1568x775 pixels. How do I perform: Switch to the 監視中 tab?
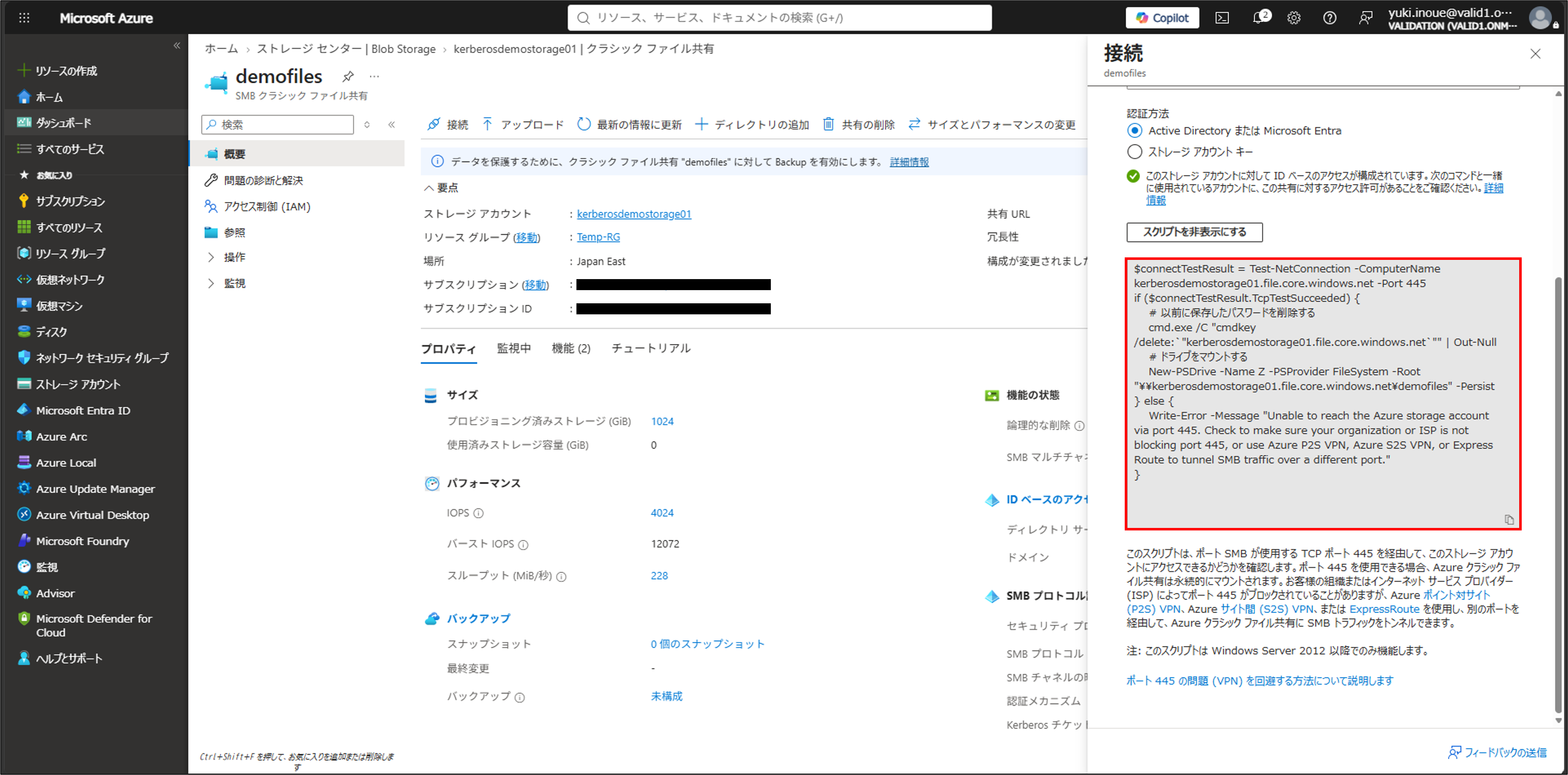[514, 348]
